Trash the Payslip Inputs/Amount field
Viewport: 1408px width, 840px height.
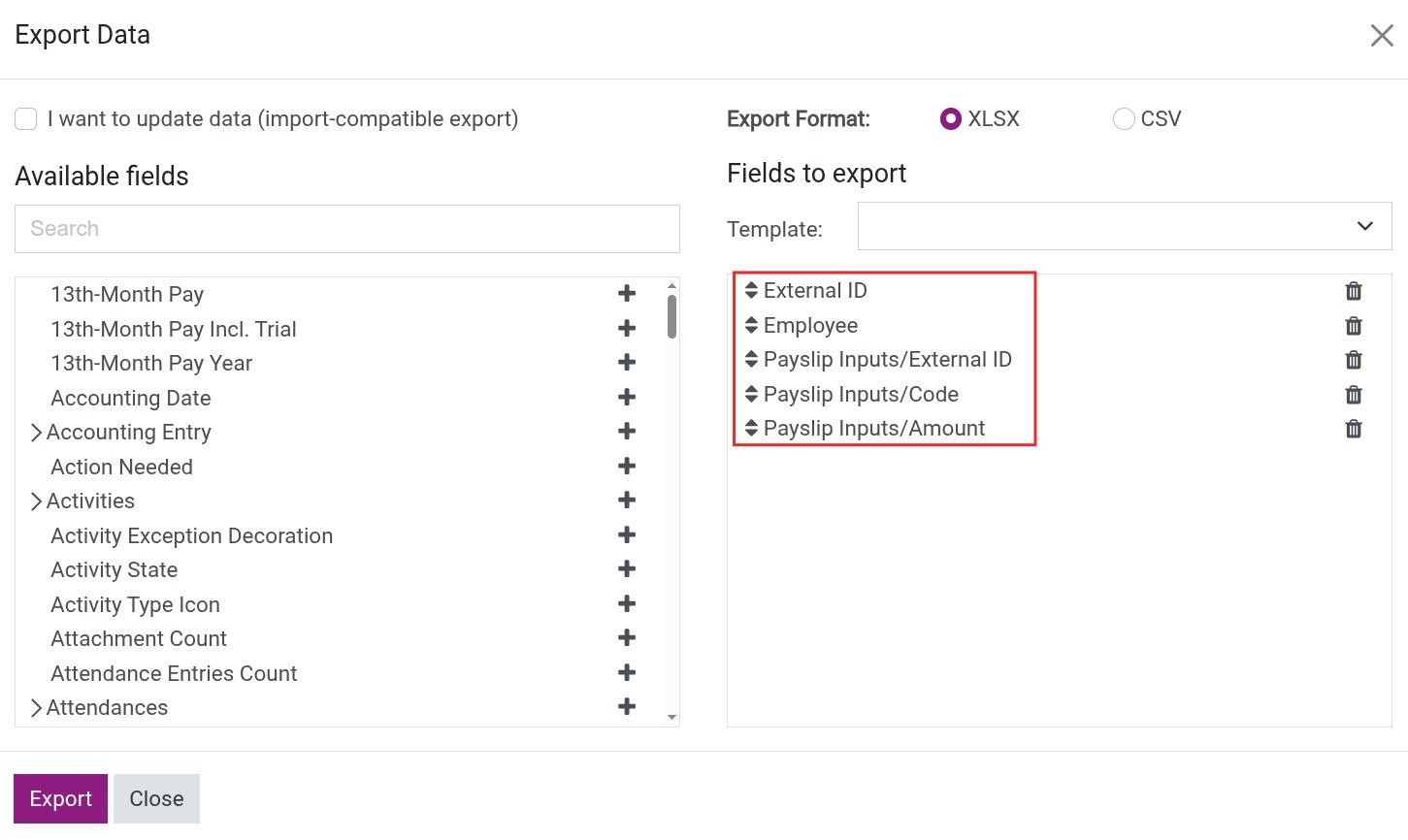[x=1354, y=429]
